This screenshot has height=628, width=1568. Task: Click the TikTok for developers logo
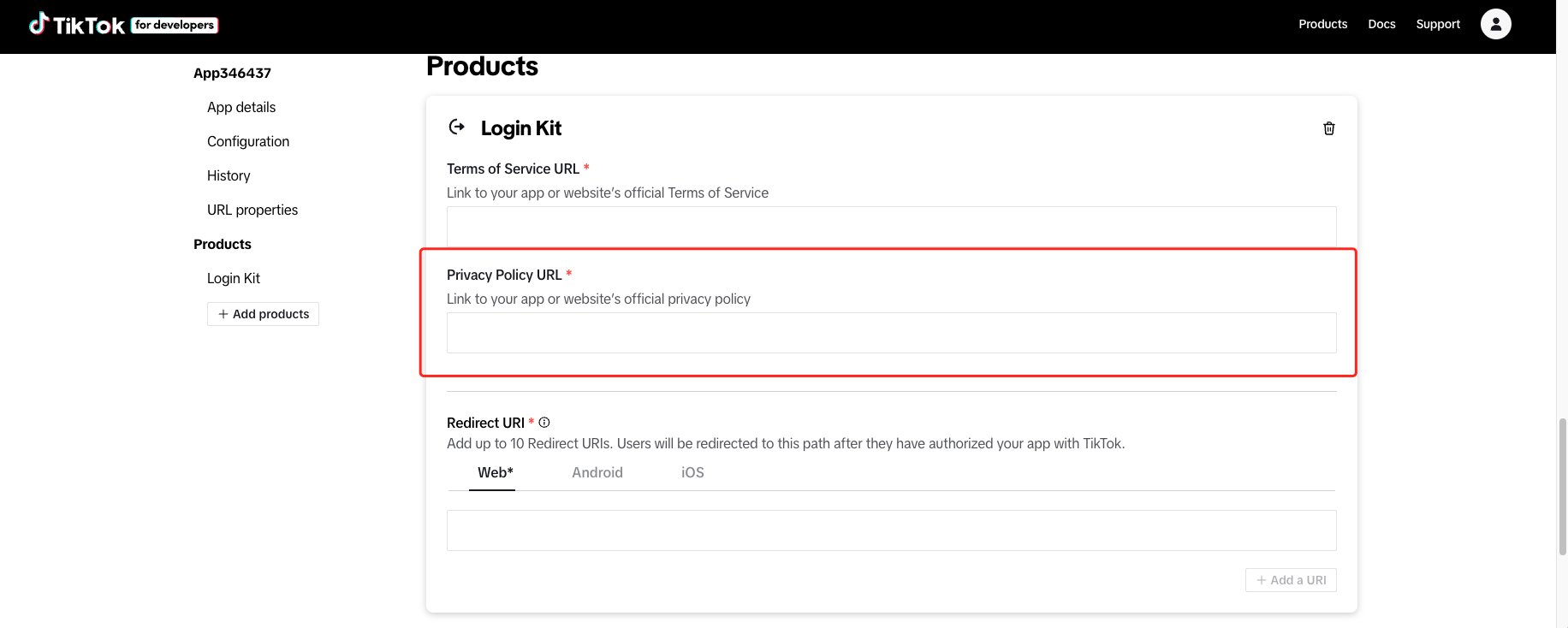pyautogui.click(x=123, y=25)
